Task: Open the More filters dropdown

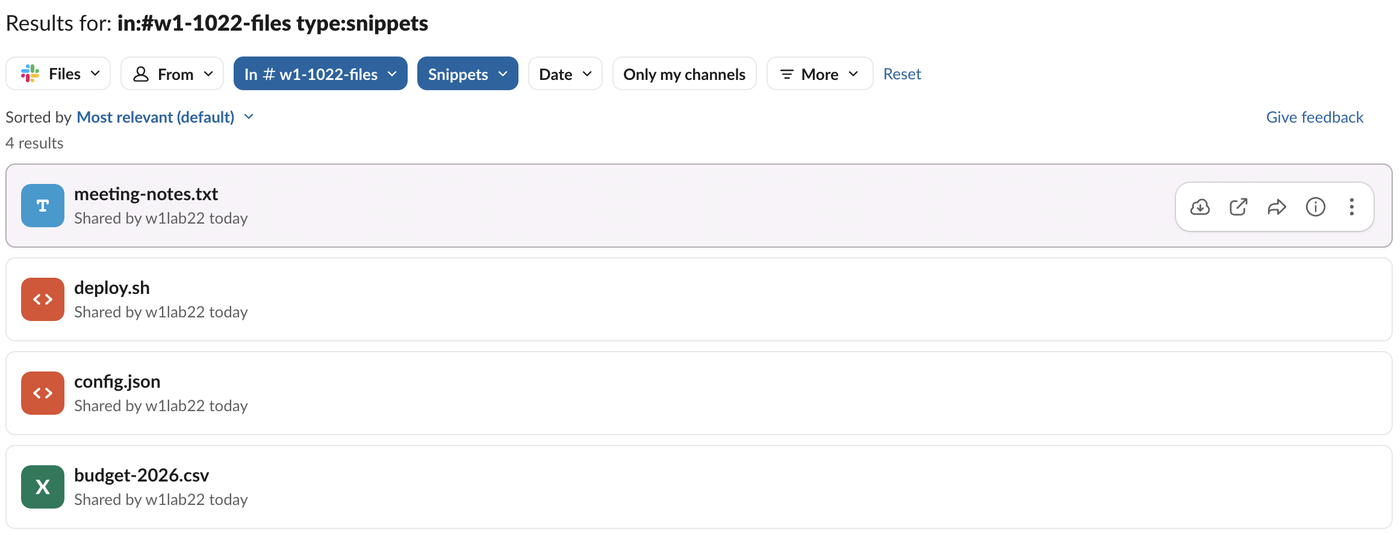Action: 820,74
